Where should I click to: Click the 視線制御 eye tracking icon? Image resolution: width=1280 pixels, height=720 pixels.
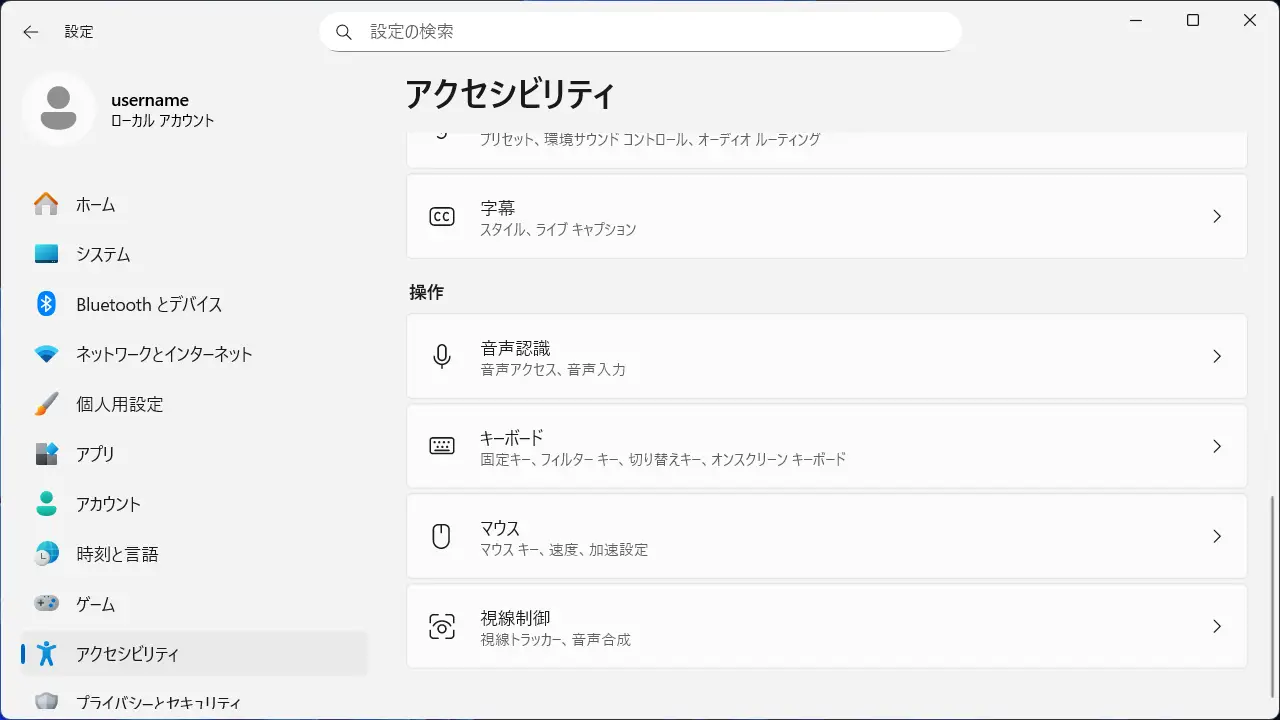tap(442, 627)
